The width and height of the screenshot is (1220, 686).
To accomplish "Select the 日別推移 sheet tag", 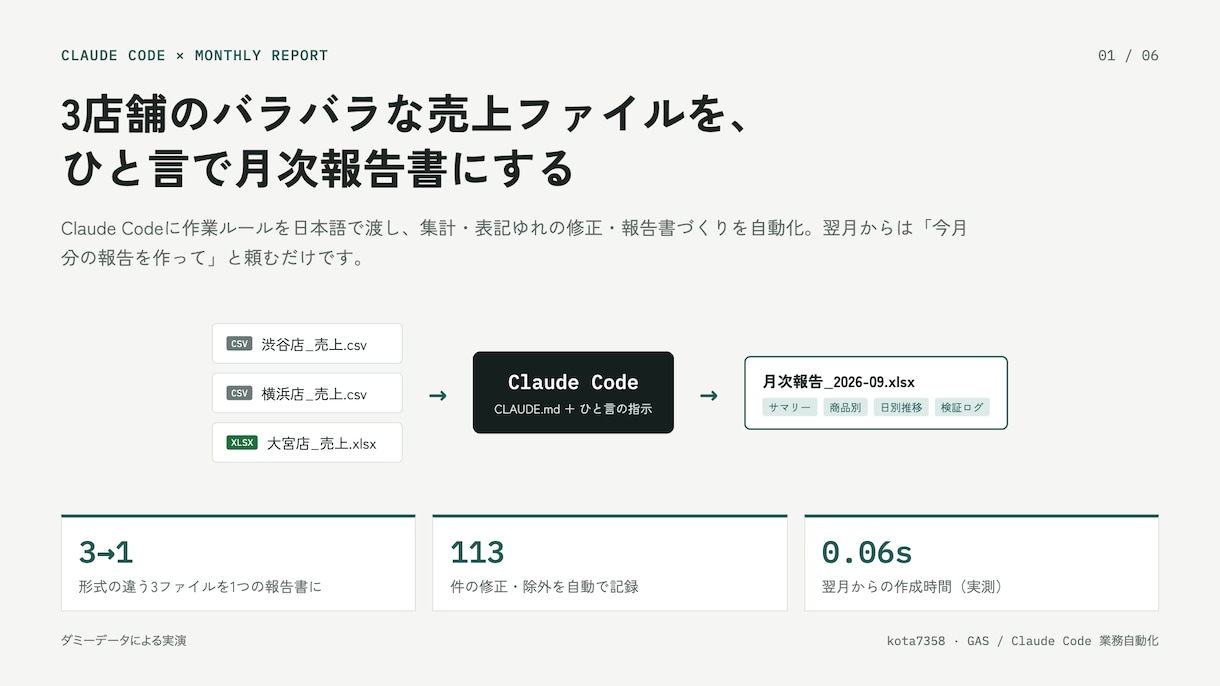I will pyautogui.click(x=901, y=407).
